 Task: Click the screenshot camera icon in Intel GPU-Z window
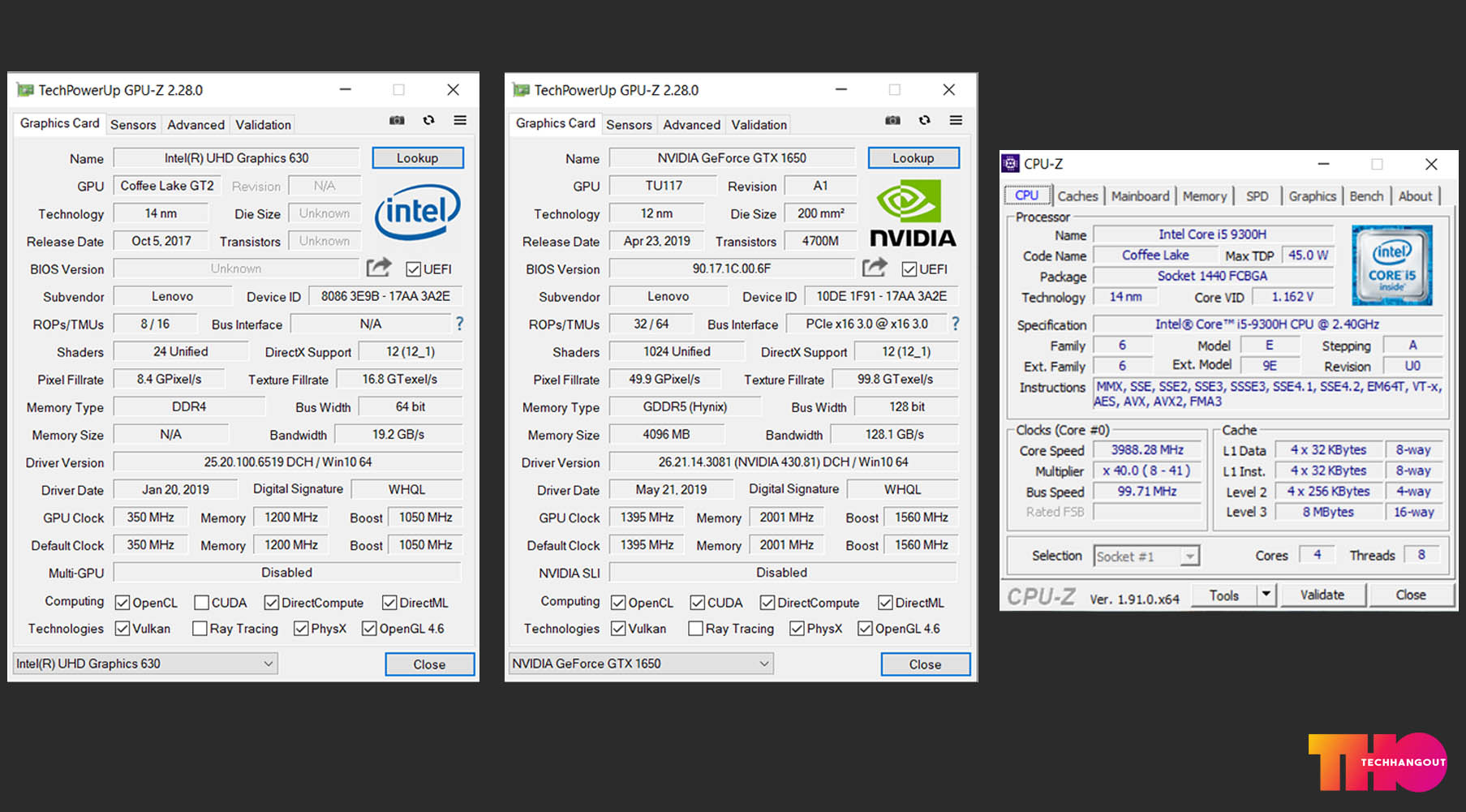point(397,120)
